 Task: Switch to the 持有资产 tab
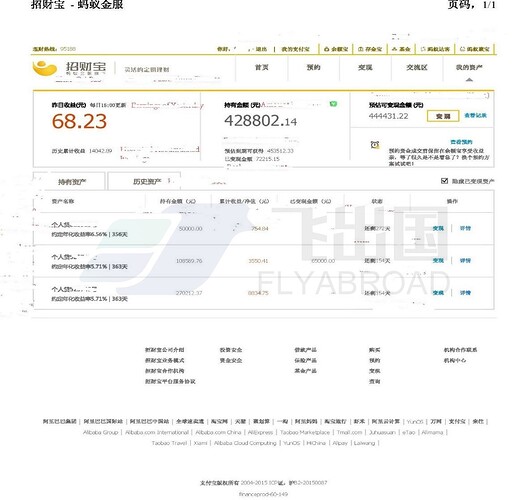click(72, 182)
